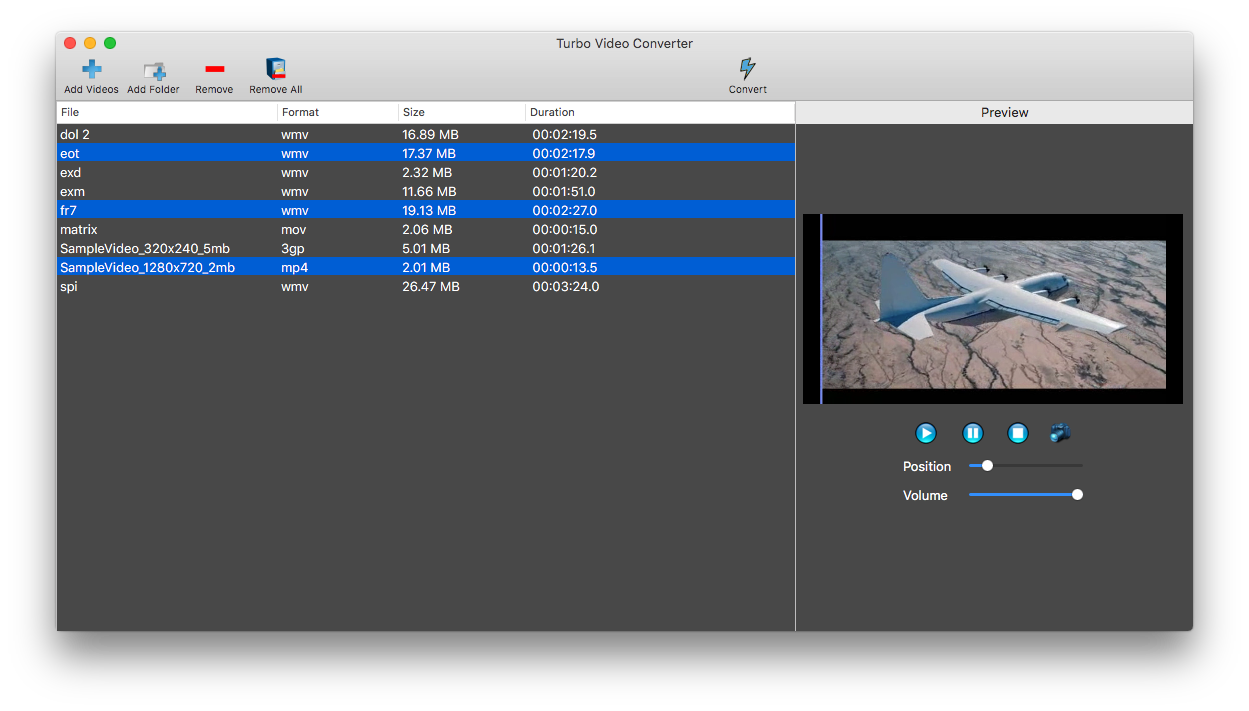1249x711 pixels.
Task: Select the 'dol 2' file row
Action: click(426, 134)
